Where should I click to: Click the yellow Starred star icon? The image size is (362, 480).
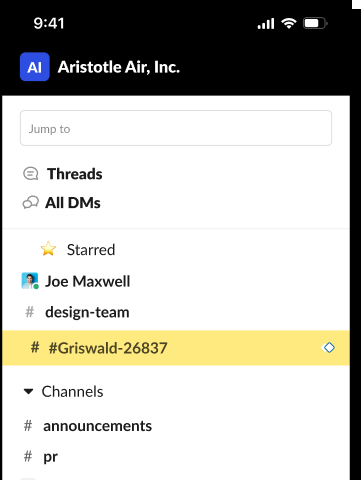tap(48, 249)
